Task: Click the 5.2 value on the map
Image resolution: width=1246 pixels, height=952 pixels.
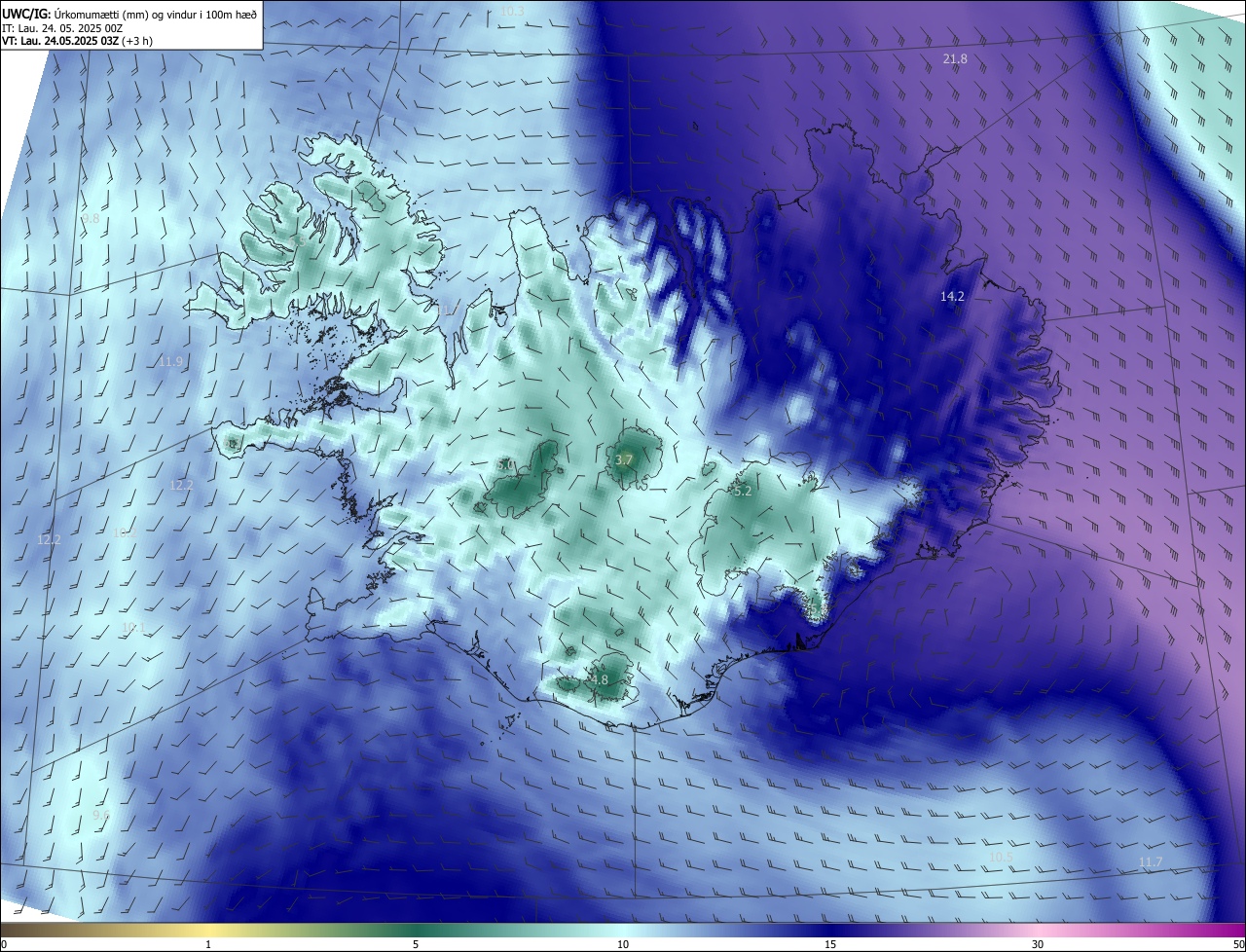Action: point(743,492)
